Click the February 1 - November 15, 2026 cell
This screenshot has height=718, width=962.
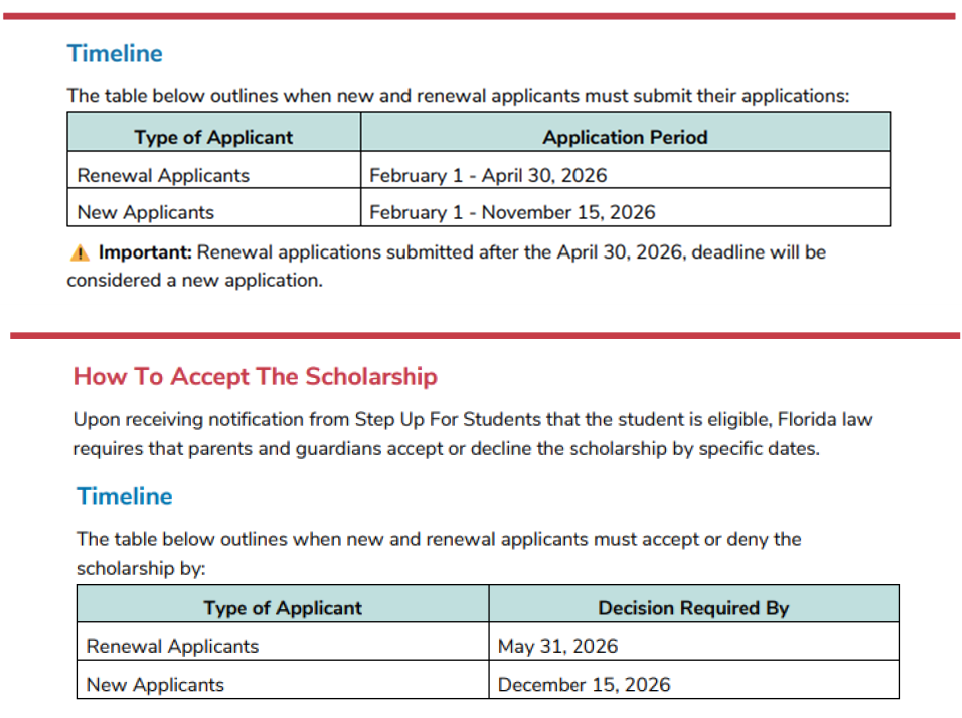(x=512, y=212)
